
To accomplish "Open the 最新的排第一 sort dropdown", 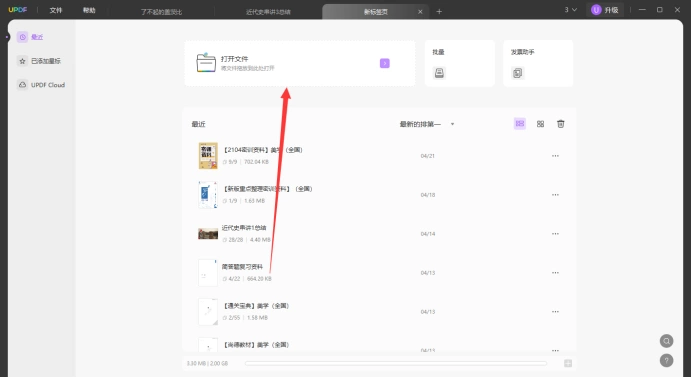I will (x=427, y=124).
